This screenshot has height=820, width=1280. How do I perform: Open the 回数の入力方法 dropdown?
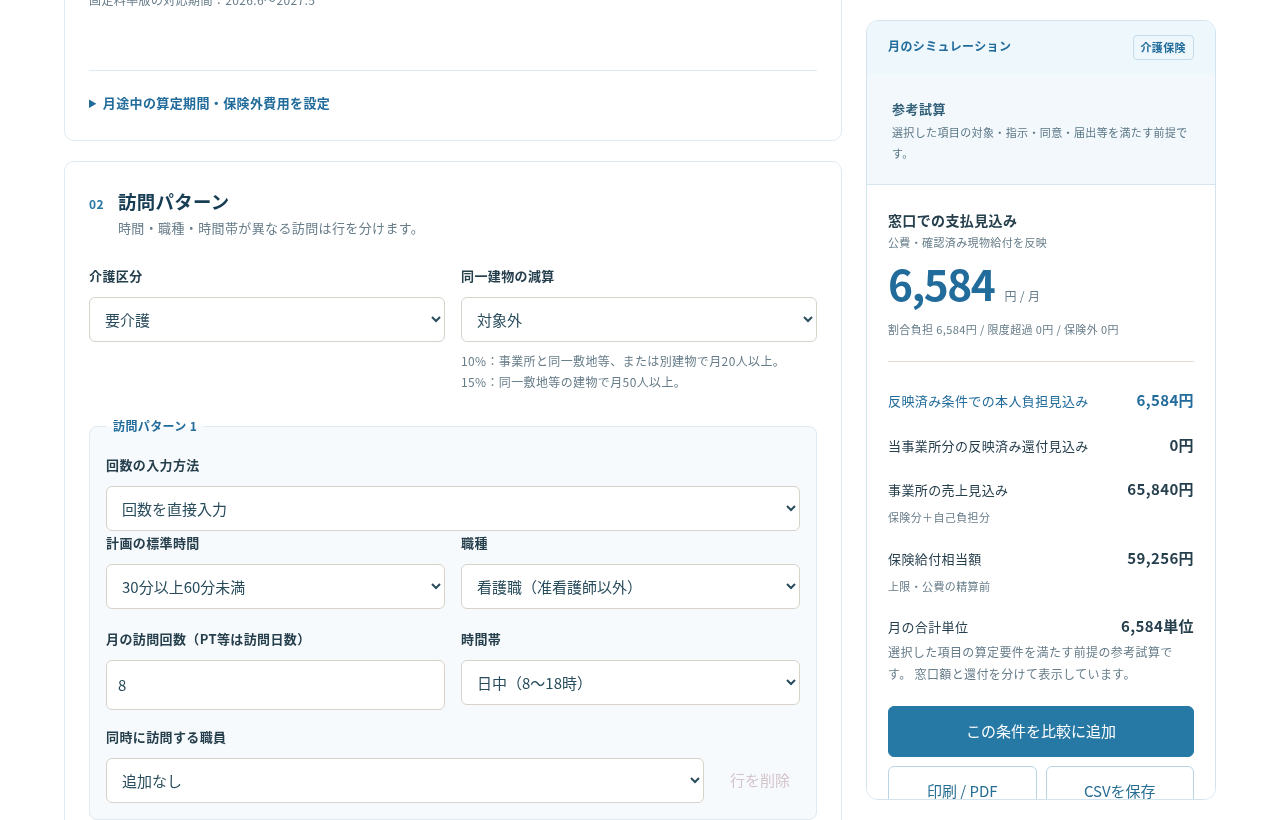click(x=453, y=508)
